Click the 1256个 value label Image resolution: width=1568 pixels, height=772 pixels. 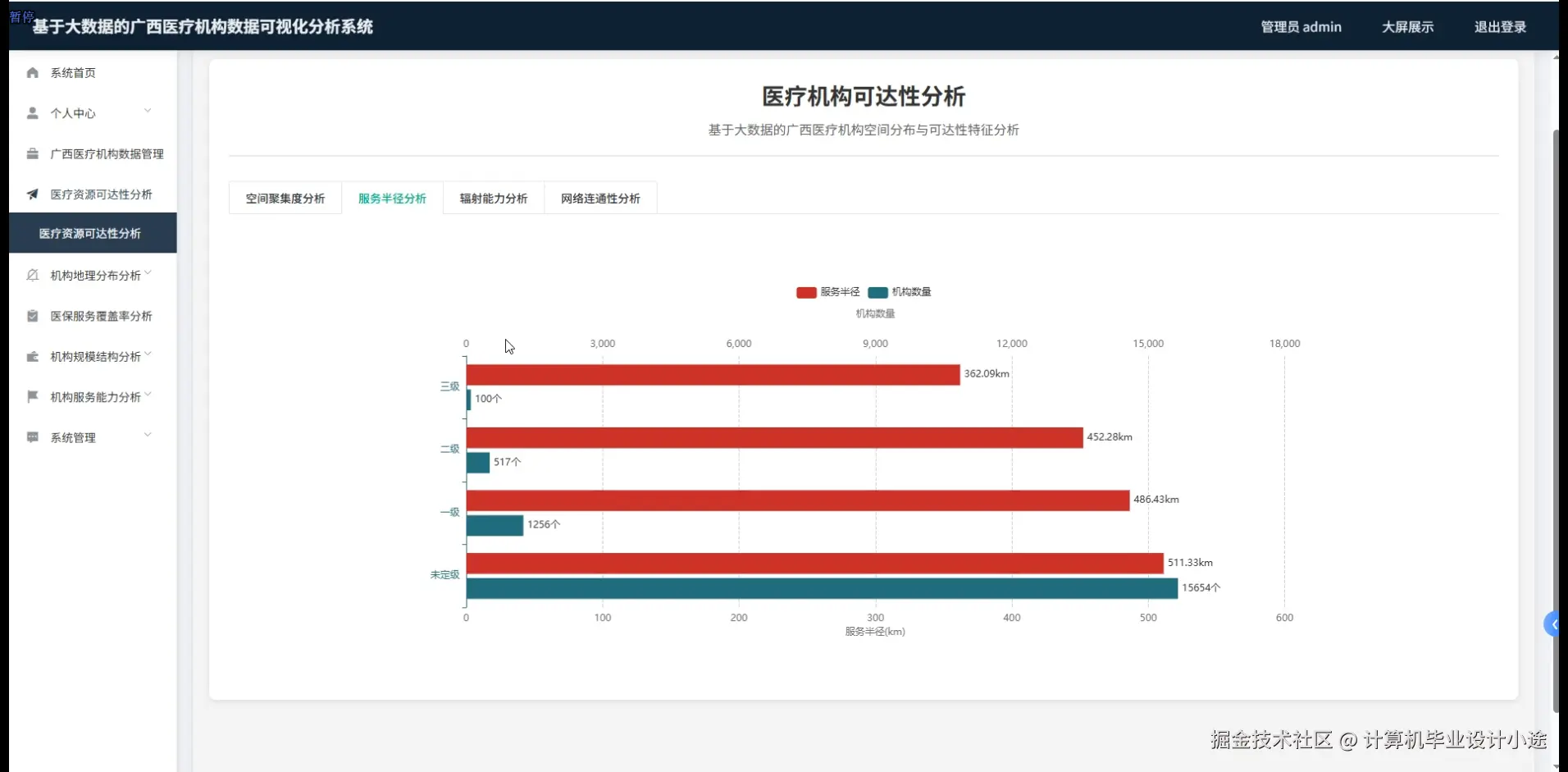[x=544, y=525]
